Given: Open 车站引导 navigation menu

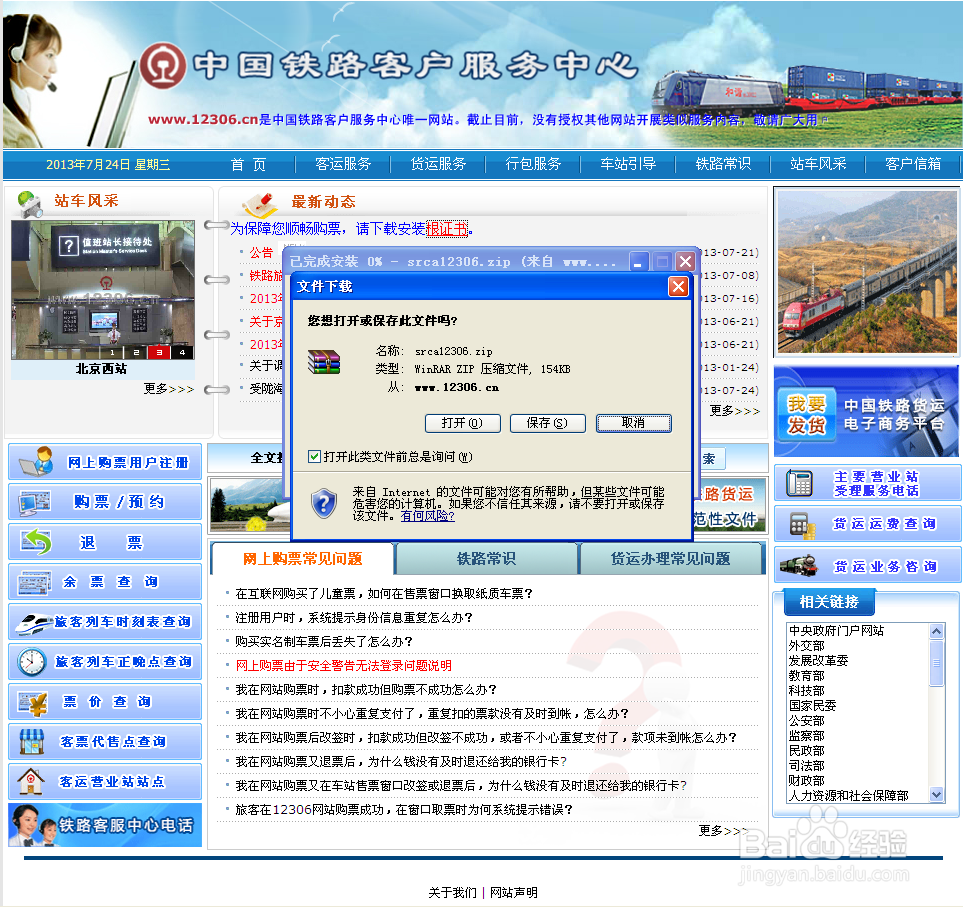Looking at the screenshot, I should 628,164.
